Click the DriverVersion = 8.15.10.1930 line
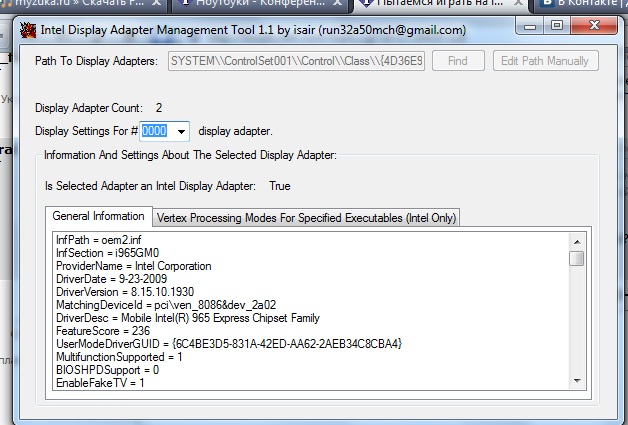The image size is (628, 425). coord(125,292)
